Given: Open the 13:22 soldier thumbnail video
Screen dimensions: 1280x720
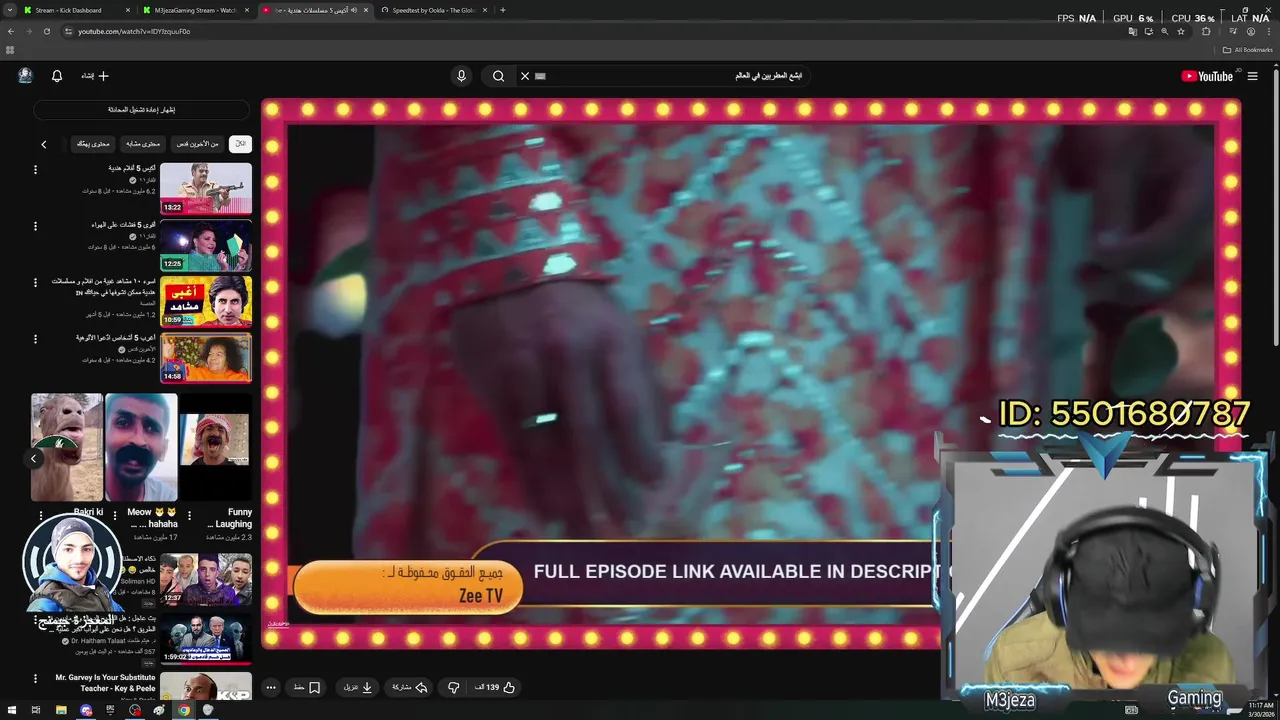Looking at the screenshot, I should point(206,188).
